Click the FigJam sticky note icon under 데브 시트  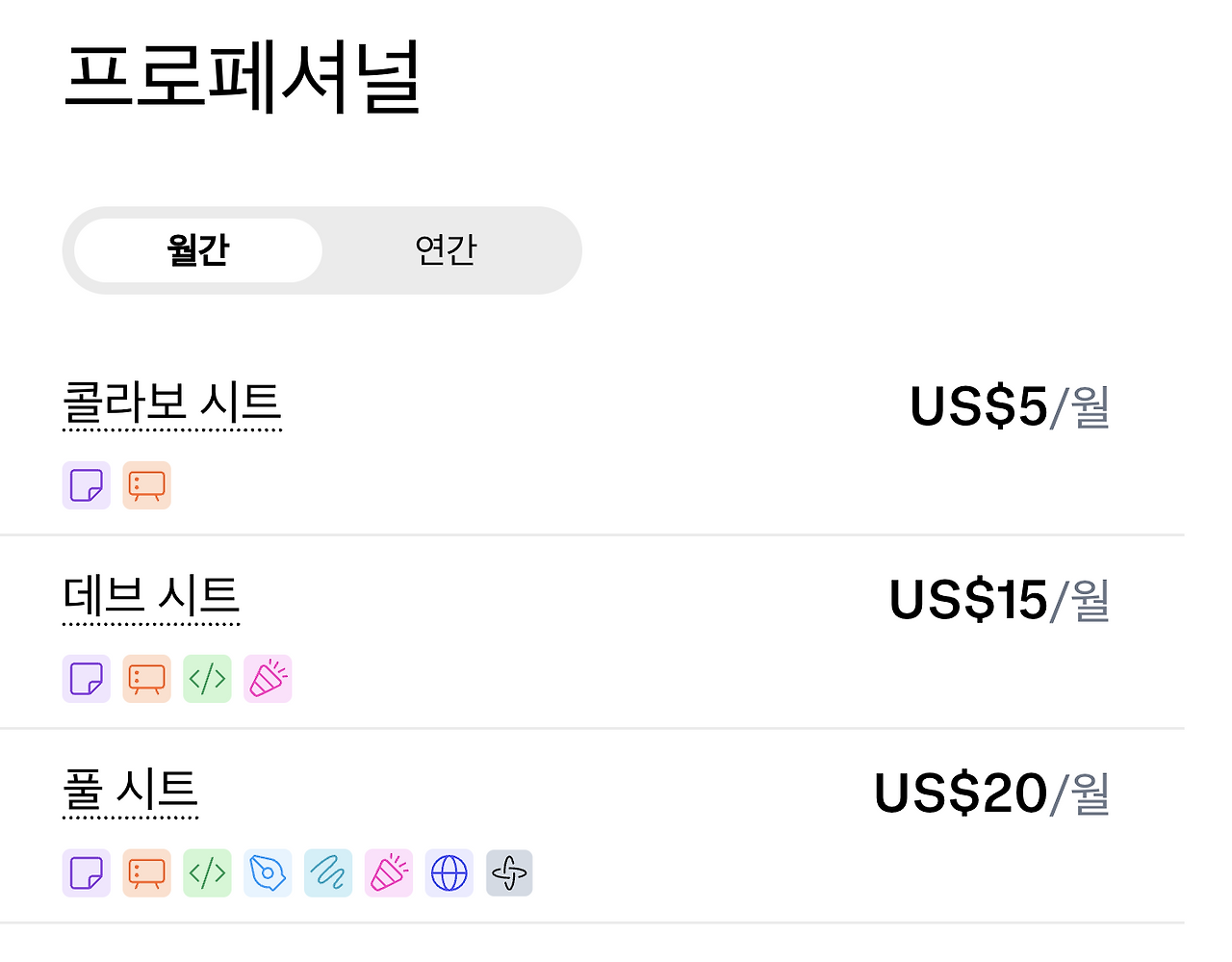pos(87,679)
